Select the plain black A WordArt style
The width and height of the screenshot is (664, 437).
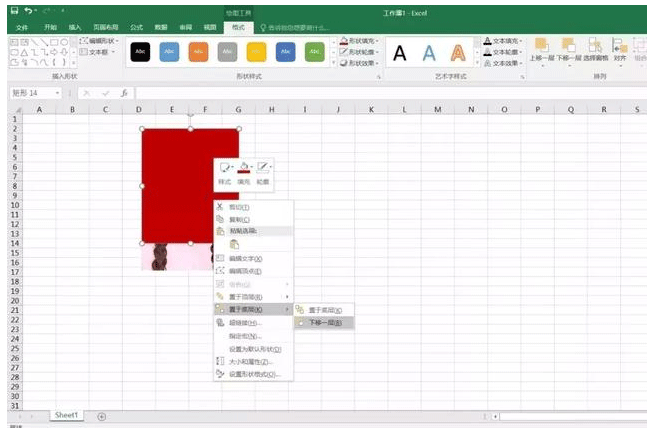(399, 53)
